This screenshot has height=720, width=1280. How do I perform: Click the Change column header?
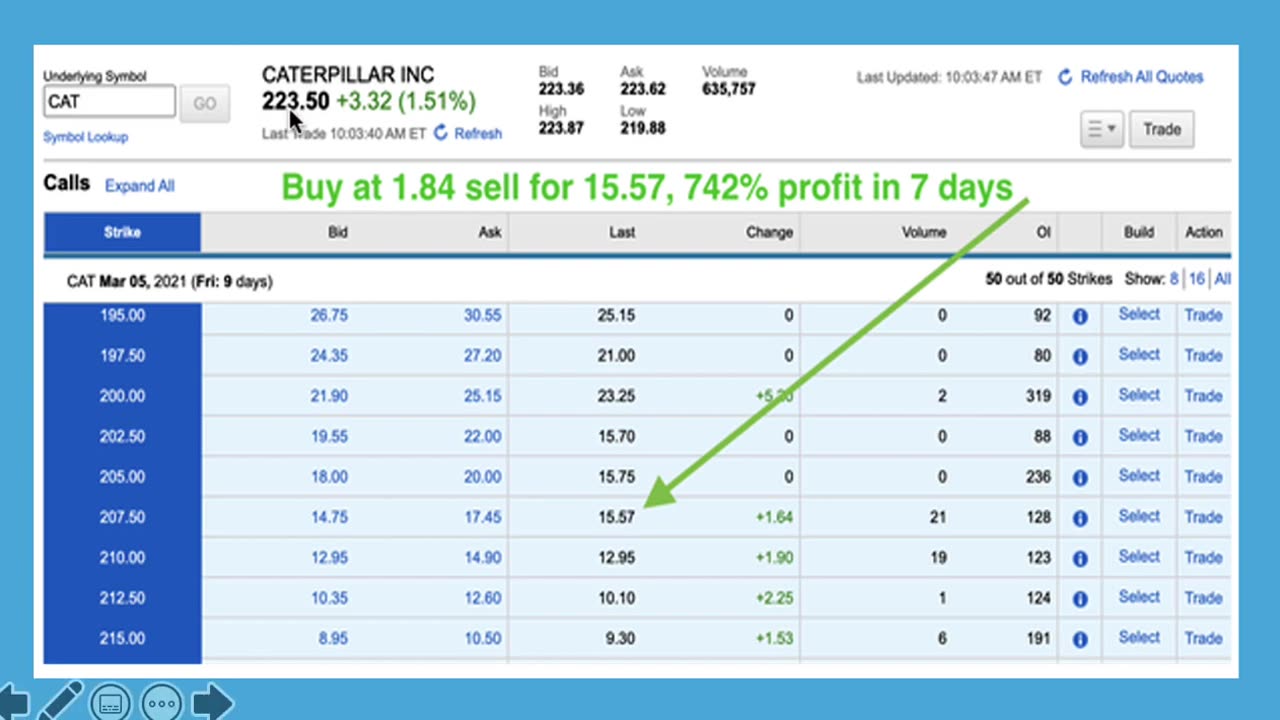coord(769,232)
